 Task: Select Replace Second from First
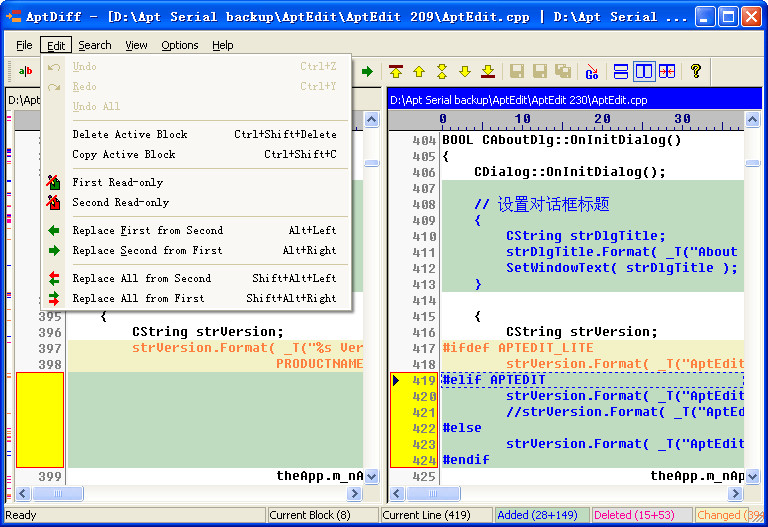click(x=197, y=250)
